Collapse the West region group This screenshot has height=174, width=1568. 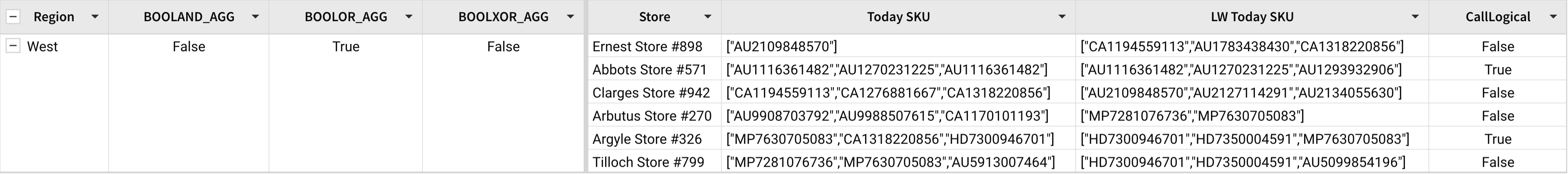tap(13, 46)
